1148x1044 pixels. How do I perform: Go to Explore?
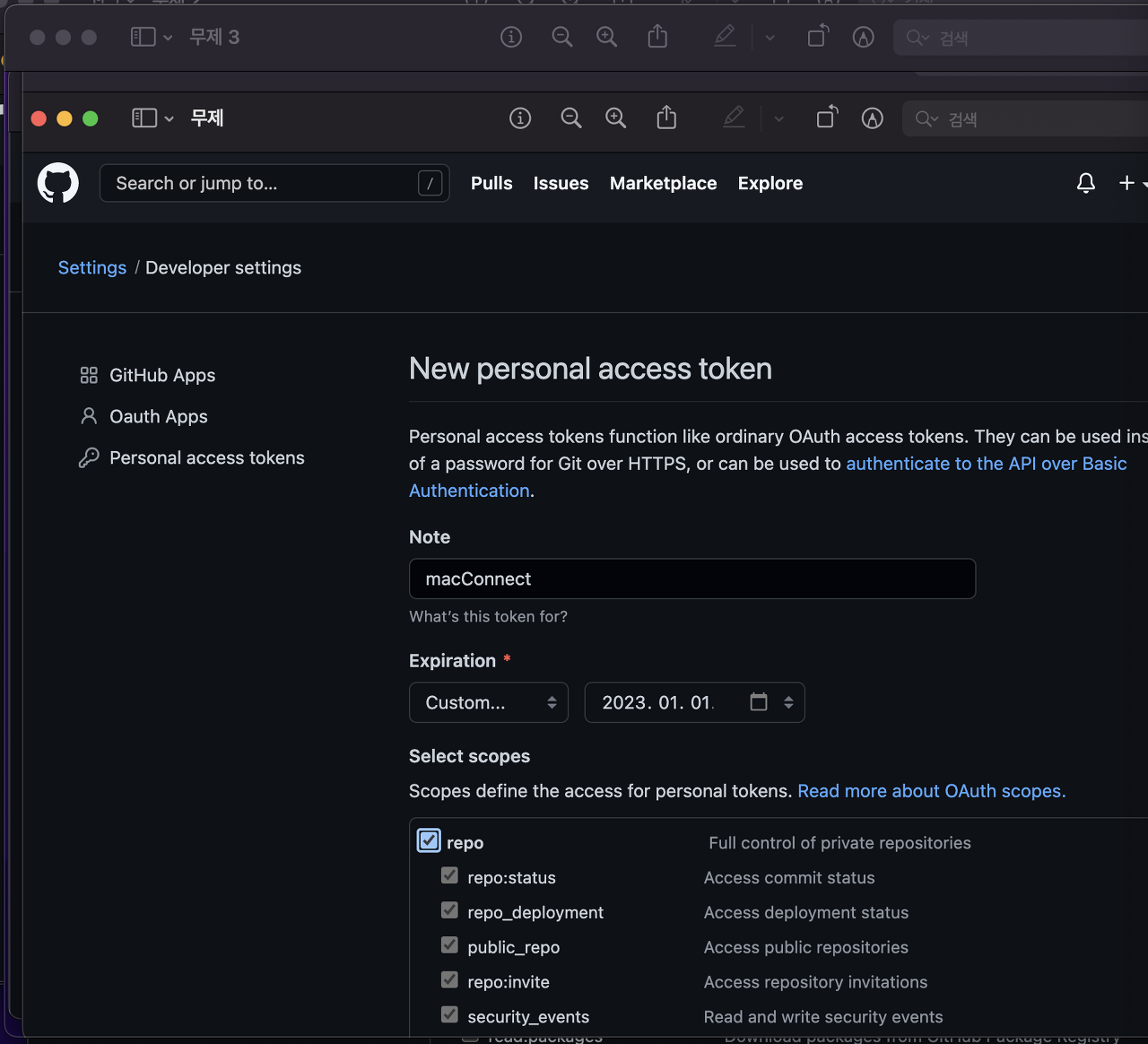click(x=770, y=183)
